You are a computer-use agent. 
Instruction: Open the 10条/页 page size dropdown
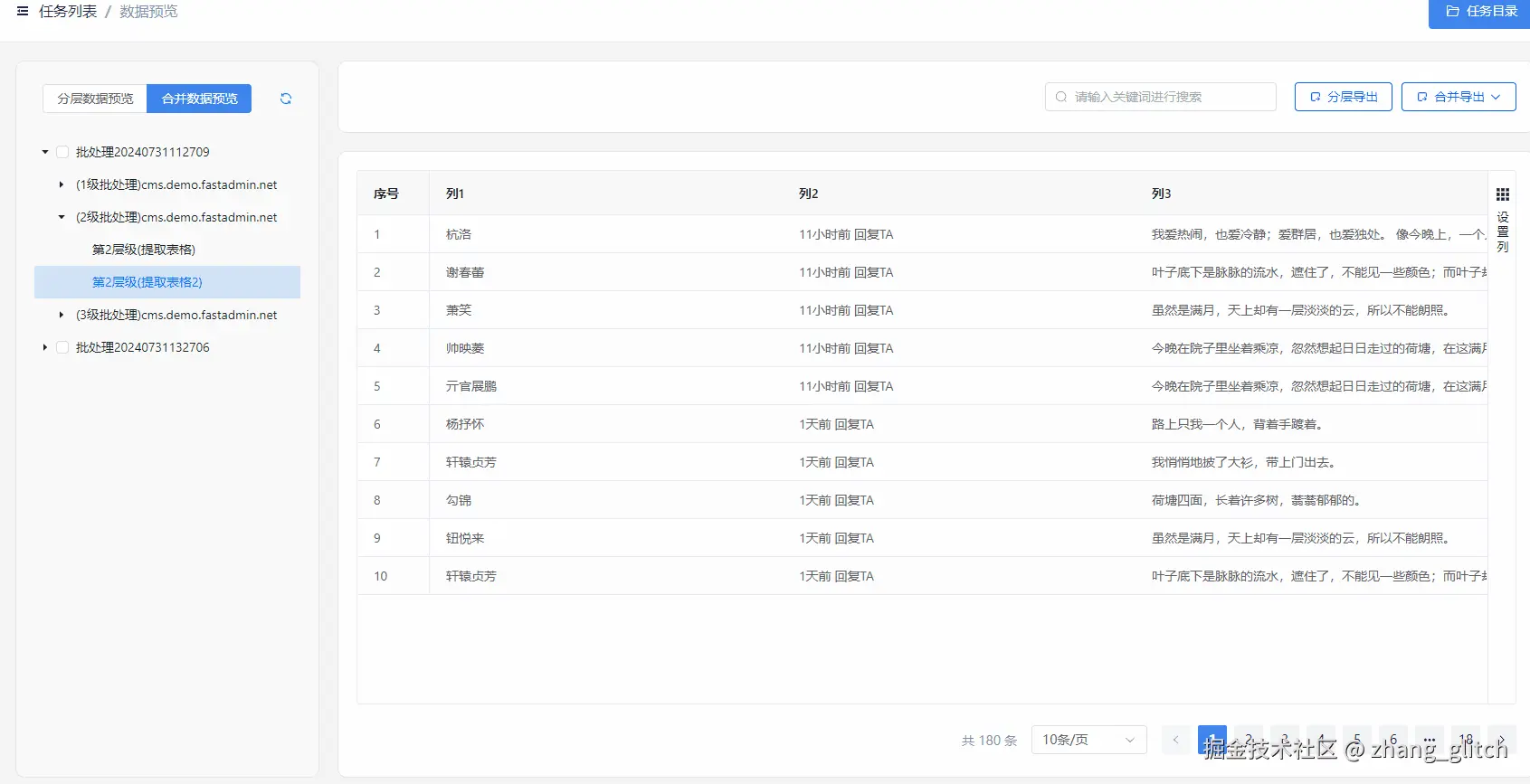point(1088,740)
